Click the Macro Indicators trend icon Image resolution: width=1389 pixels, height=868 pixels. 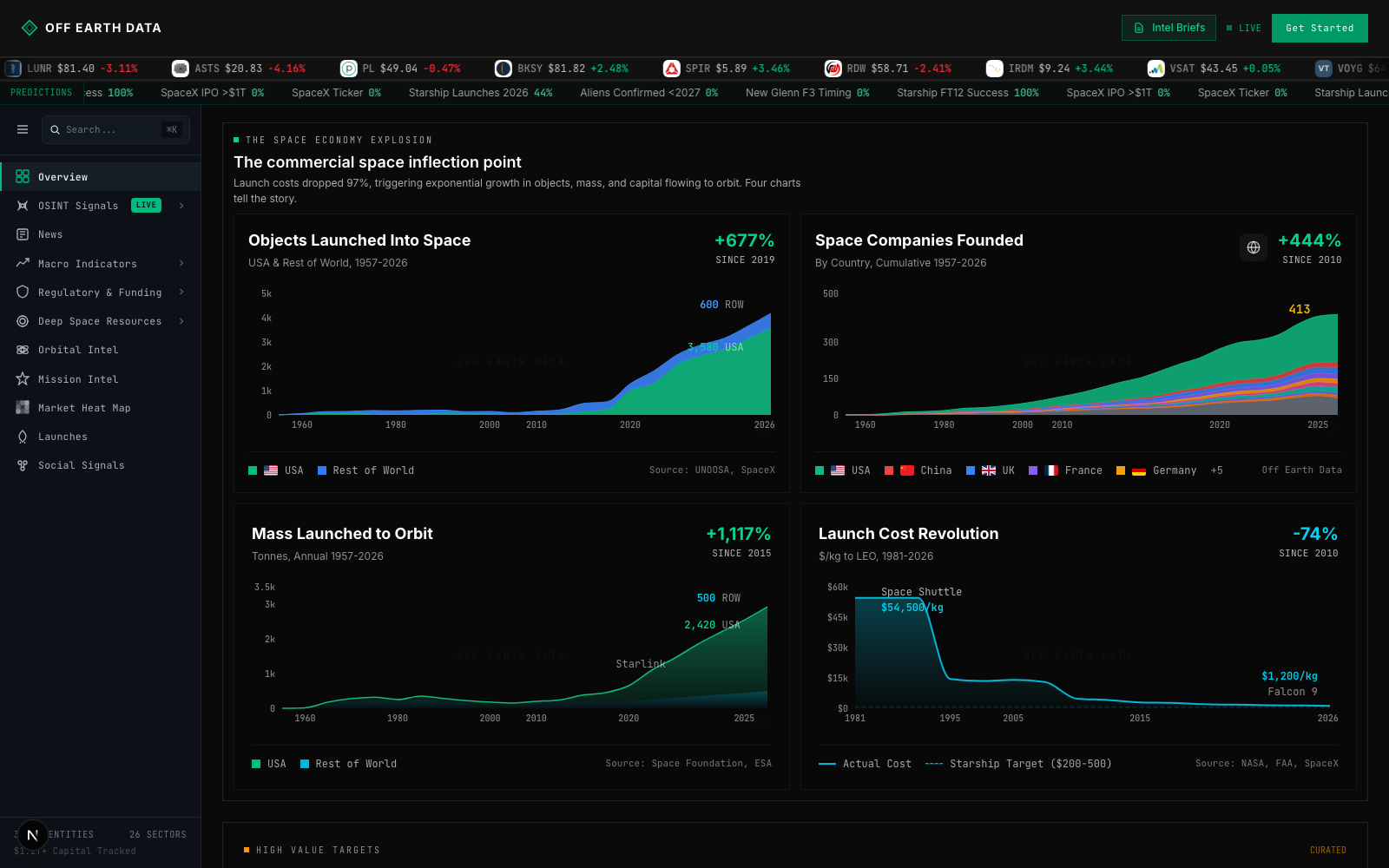pos(23,263)
